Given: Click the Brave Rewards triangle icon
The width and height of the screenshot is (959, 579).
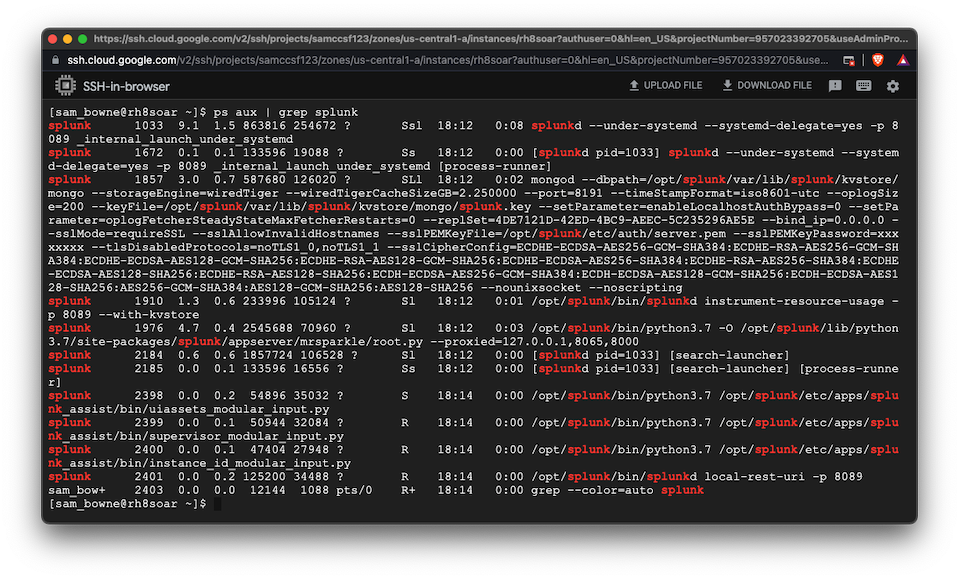Looking at the screenshot, I should (903, 60).
